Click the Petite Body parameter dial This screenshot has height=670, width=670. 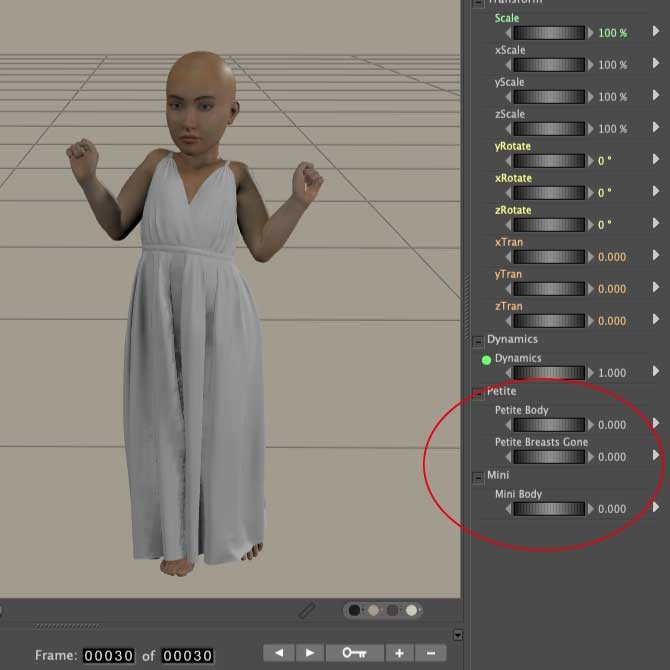549,425
